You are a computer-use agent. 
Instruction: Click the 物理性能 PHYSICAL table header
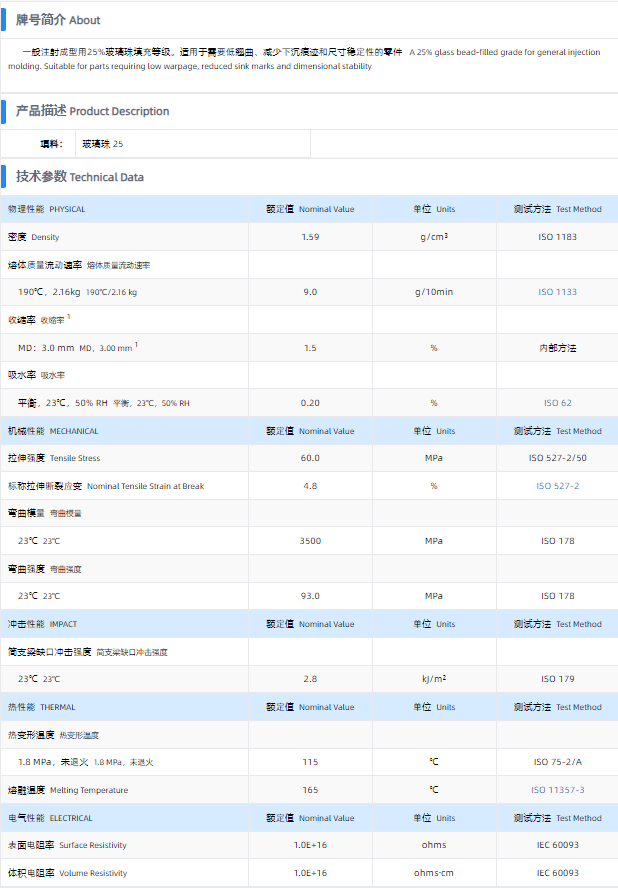point(47,209)
